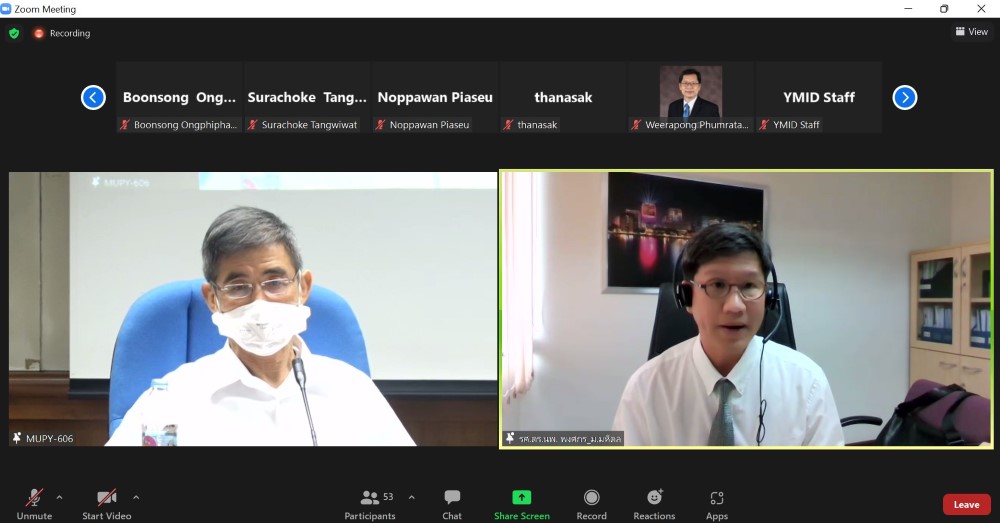Expand audio options arrow next to Unmute
Screen dimensions: 1000x523
click(59, 497)
